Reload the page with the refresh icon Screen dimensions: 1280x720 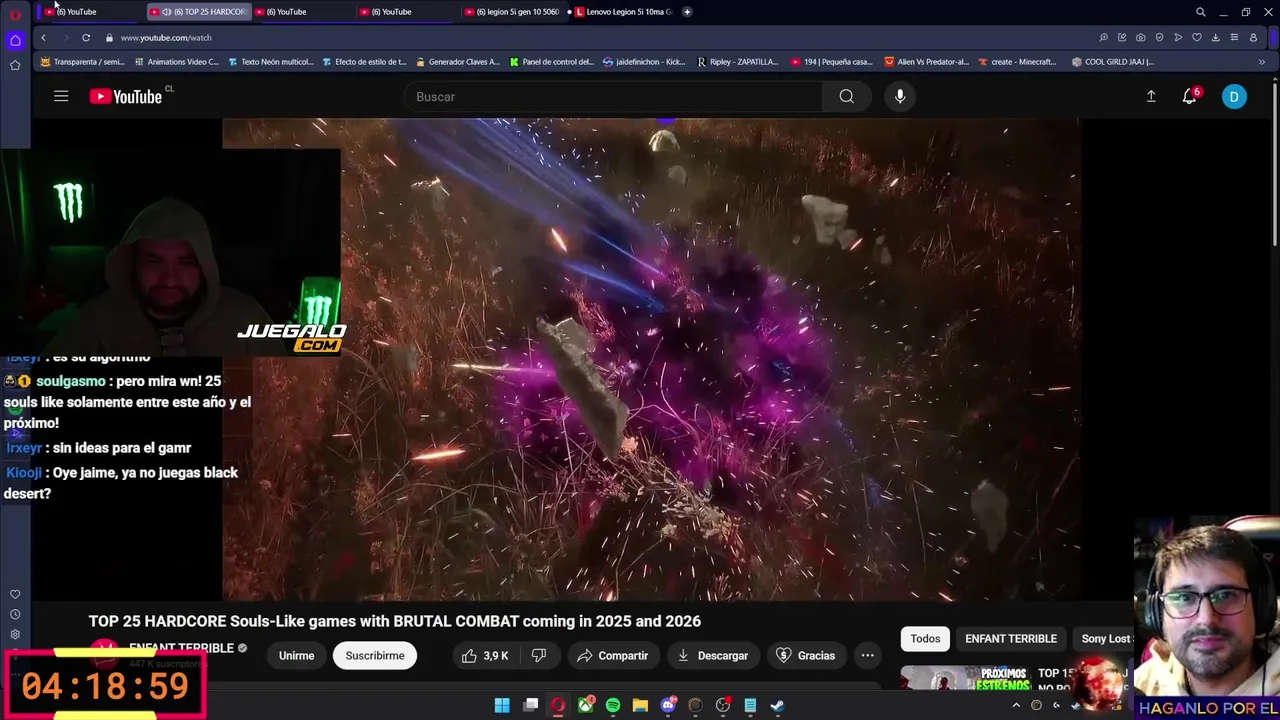[86, 37]
